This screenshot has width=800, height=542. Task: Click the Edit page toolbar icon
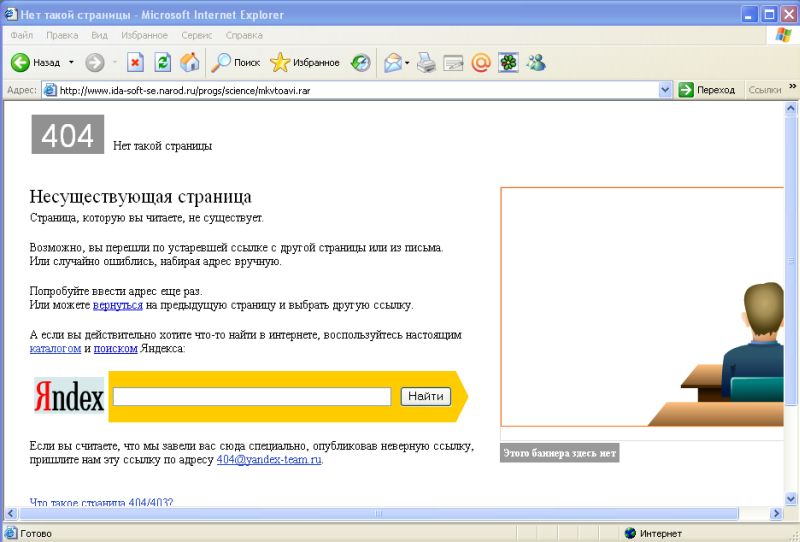click(453, 63)
